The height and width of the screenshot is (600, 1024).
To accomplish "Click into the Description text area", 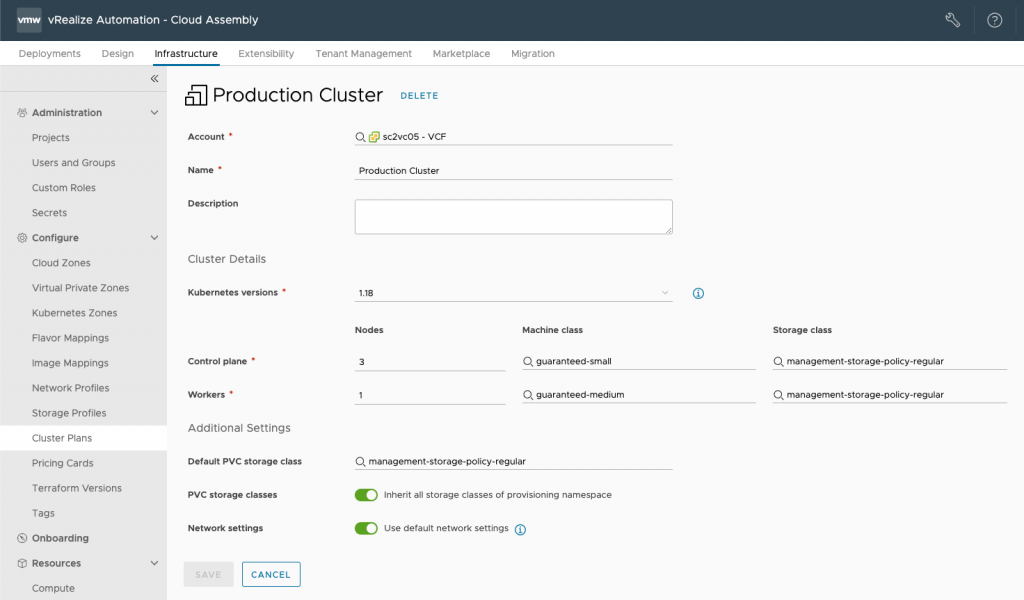I will [513, 217].
